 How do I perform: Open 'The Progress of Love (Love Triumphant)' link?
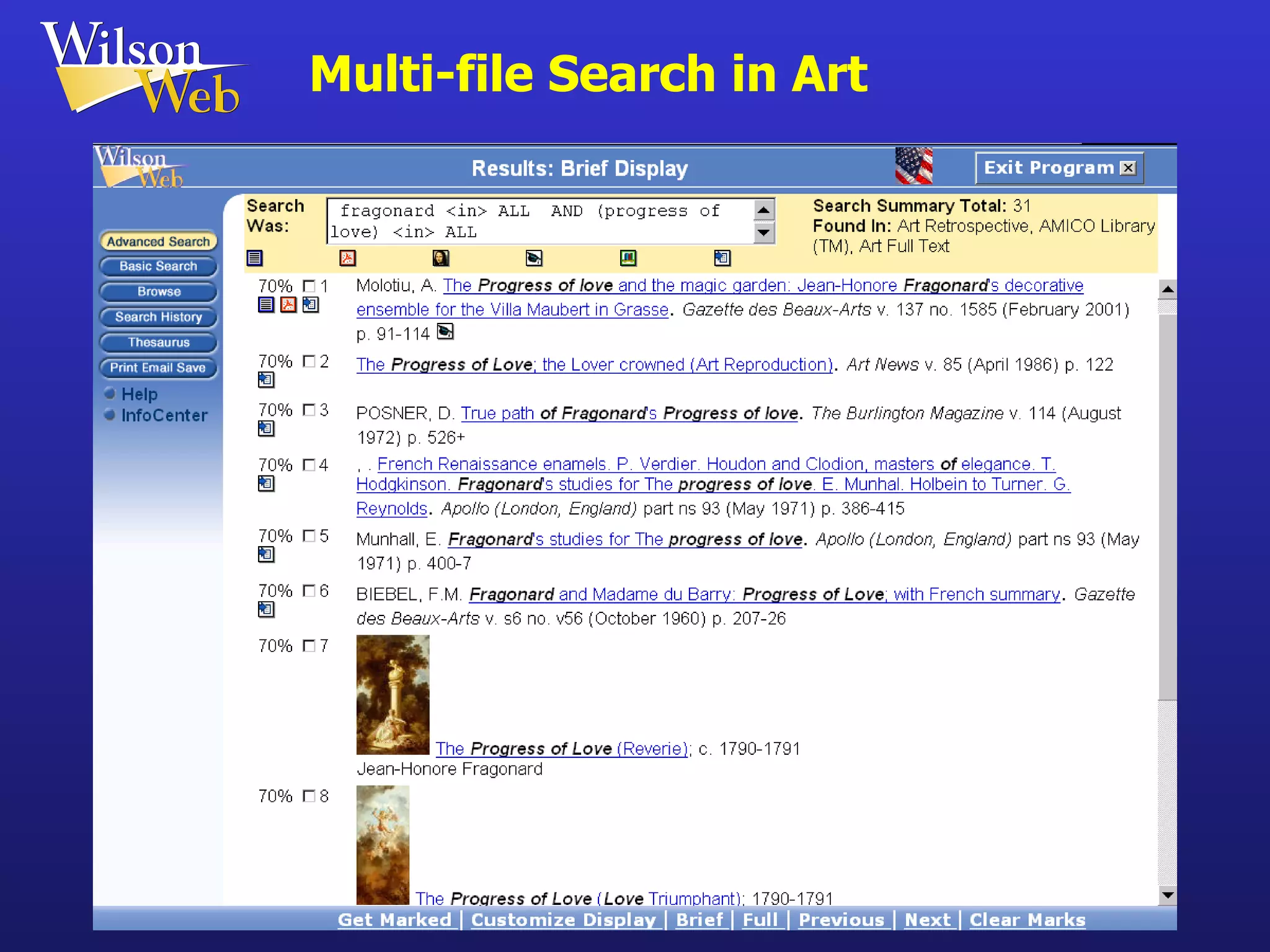point(579,898)
